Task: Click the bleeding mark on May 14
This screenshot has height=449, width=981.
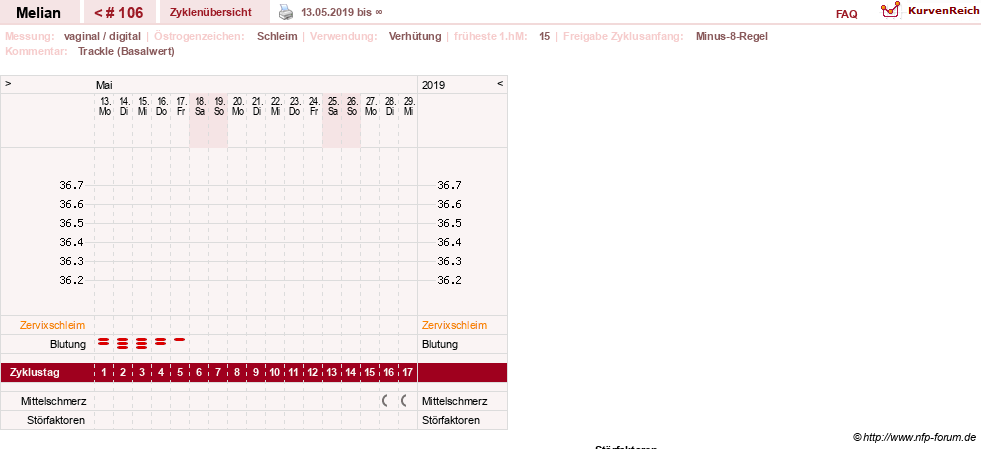Action: coord(123,343)
